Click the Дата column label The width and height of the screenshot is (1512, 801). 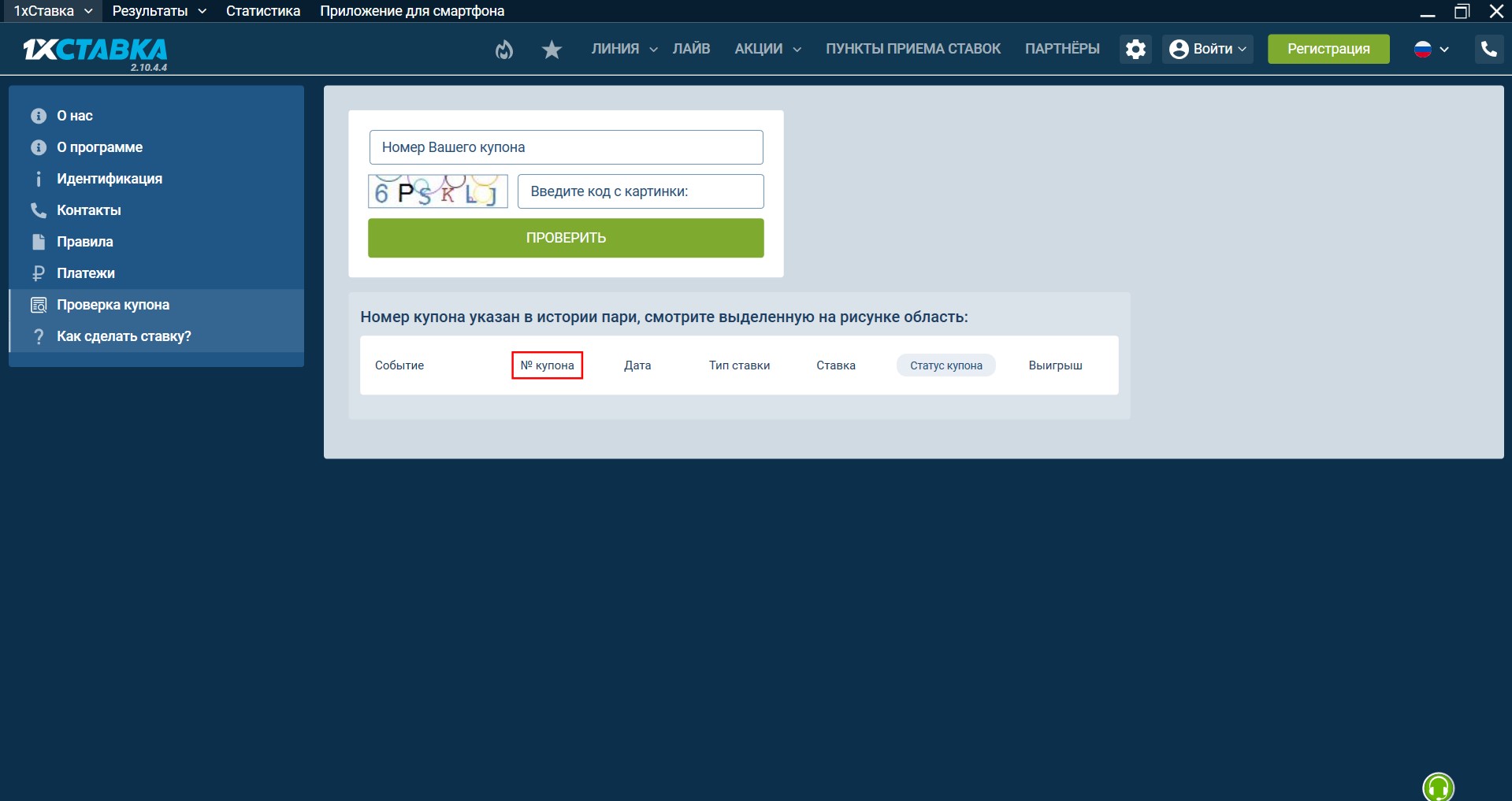(x=637, y=365)
